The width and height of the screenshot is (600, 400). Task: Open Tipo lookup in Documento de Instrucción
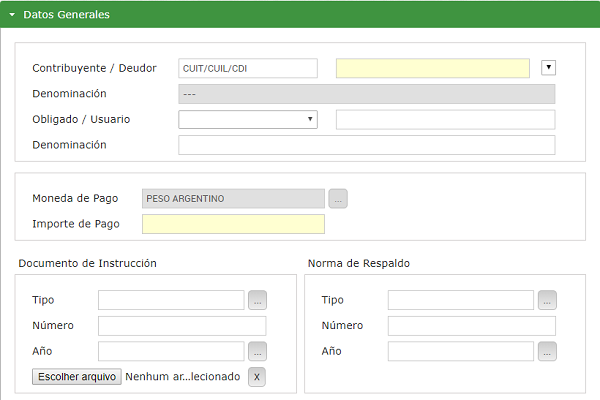point(258,300)
